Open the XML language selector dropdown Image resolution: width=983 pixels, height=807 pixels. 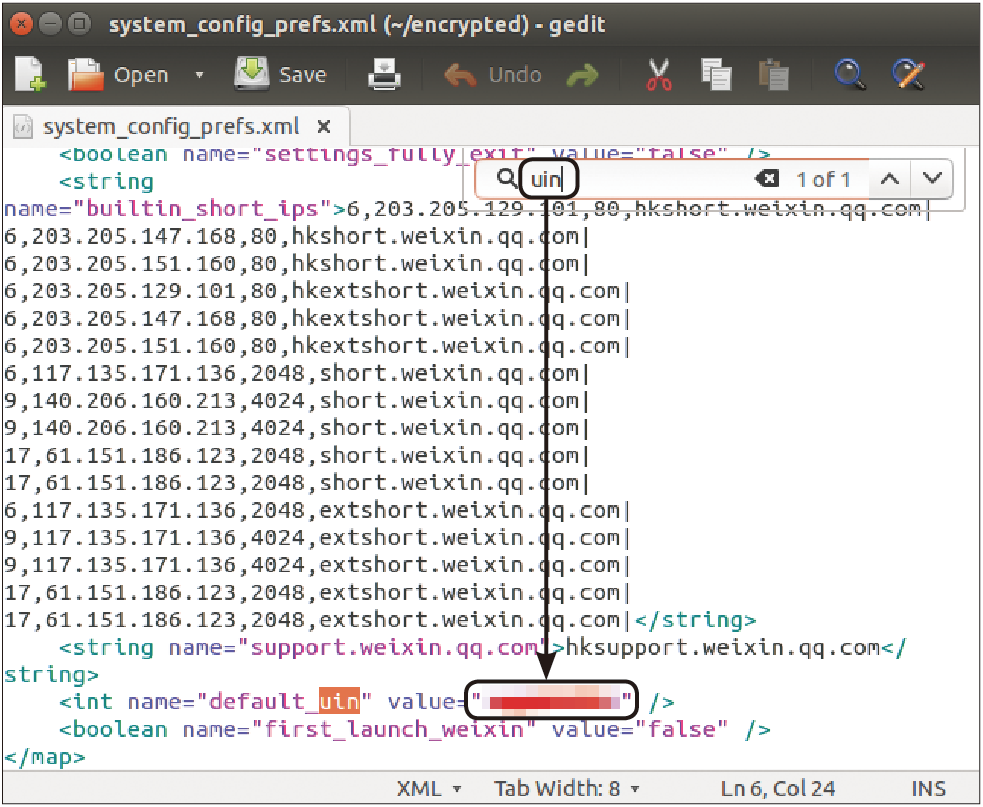pyautogui.click(x=429, y=788)
